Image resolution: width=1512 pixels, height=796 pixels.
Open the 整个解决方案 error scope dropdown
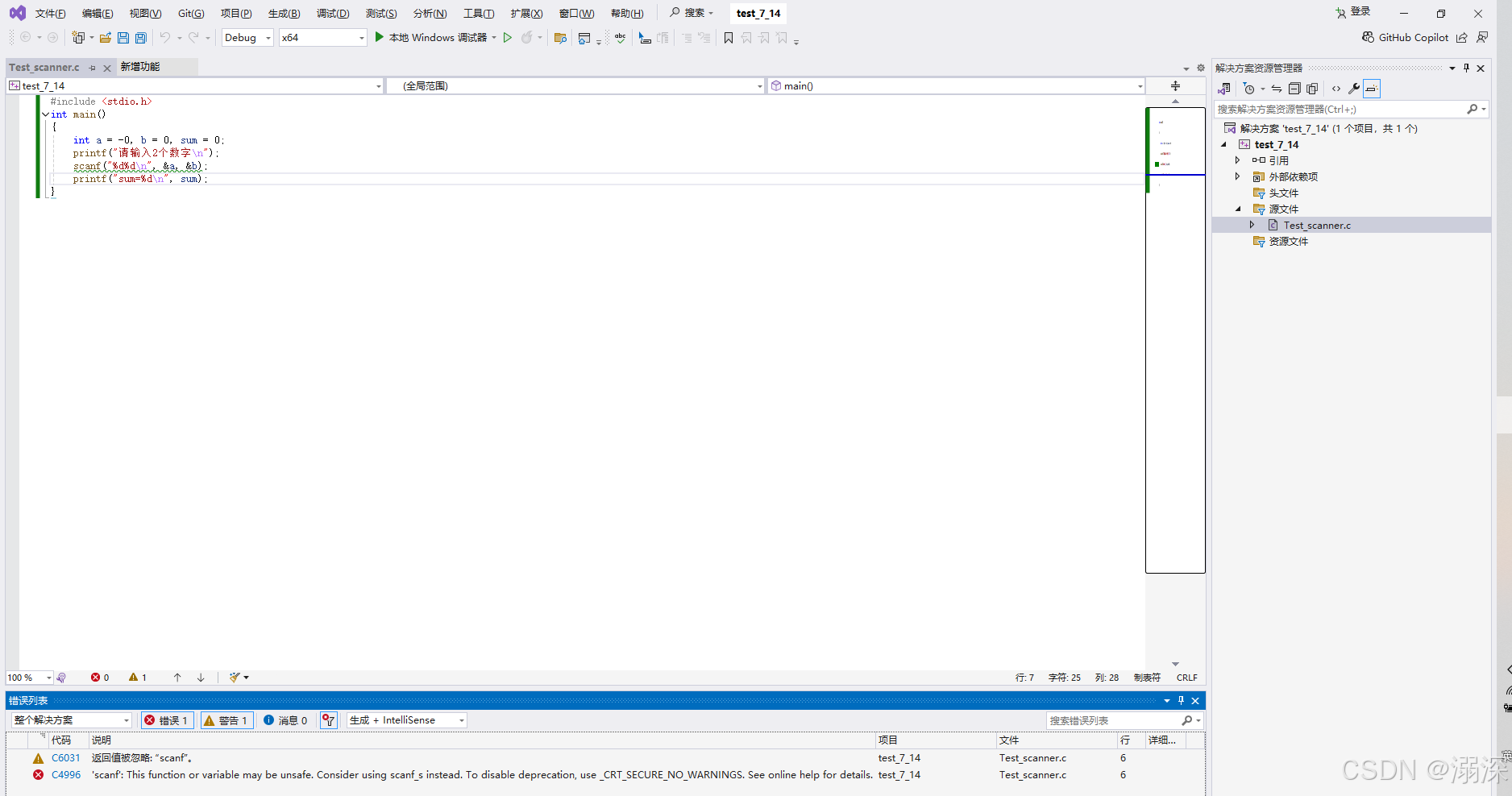pos(72,720)
